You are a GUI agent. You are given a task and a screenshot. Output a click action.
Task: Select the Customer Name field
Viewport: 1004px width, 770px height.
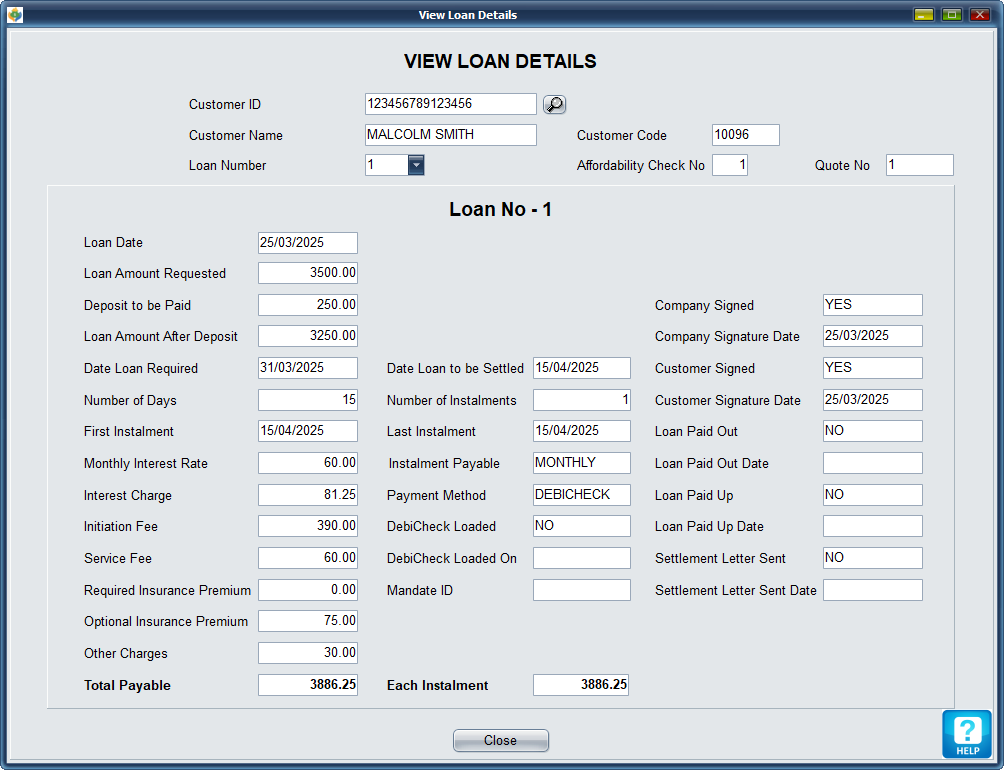(x=450, y=135)
